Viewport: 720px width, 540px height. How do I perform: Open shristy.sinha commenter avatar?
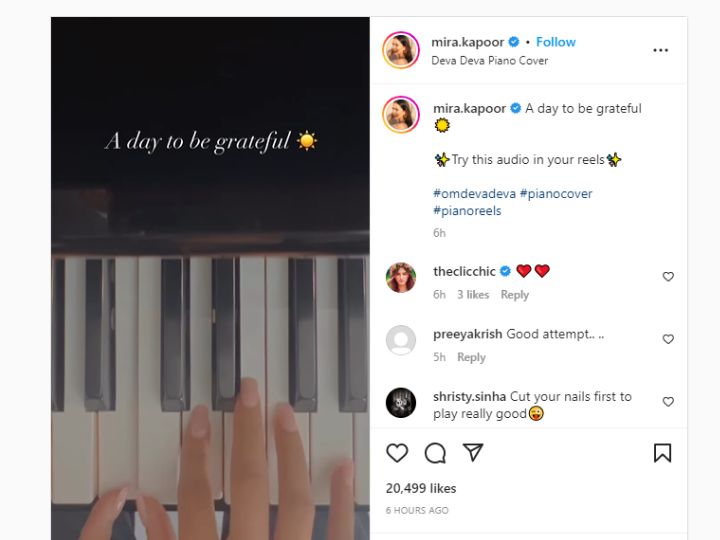[401, 403]
